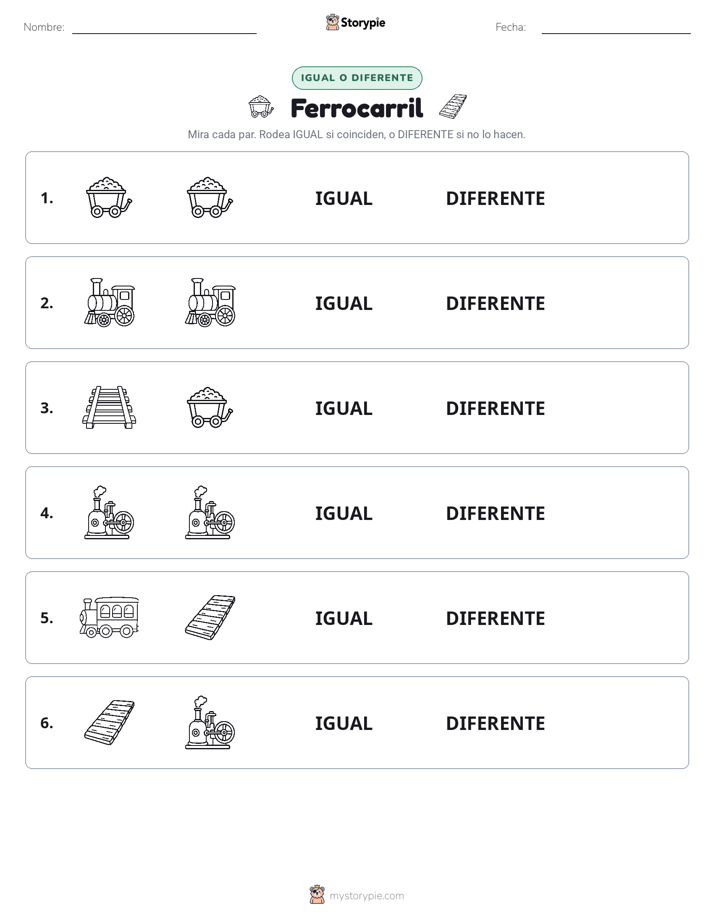
Task: Select IGUAL for question 4
Action: pyautogui.click(x=343, y=513)
